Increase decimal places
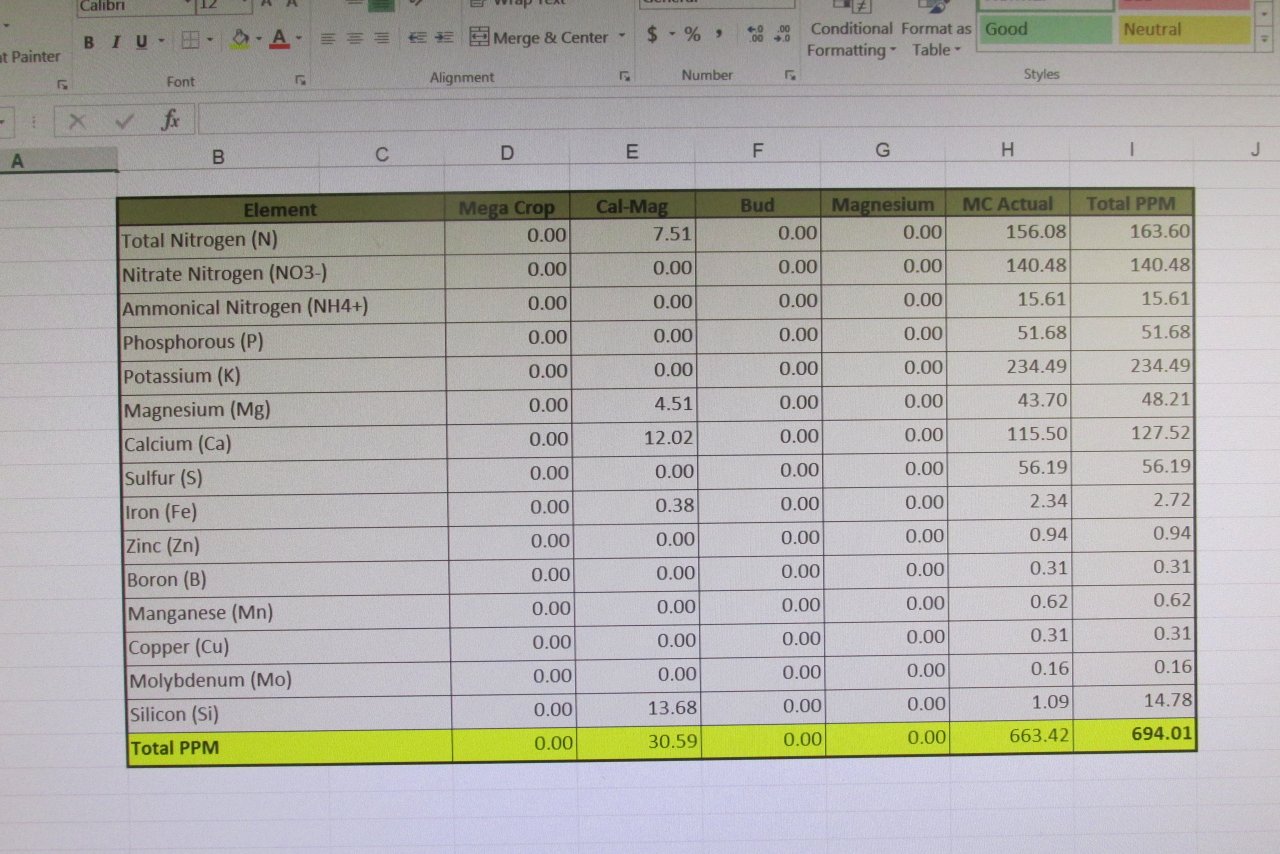 point(756,34)
